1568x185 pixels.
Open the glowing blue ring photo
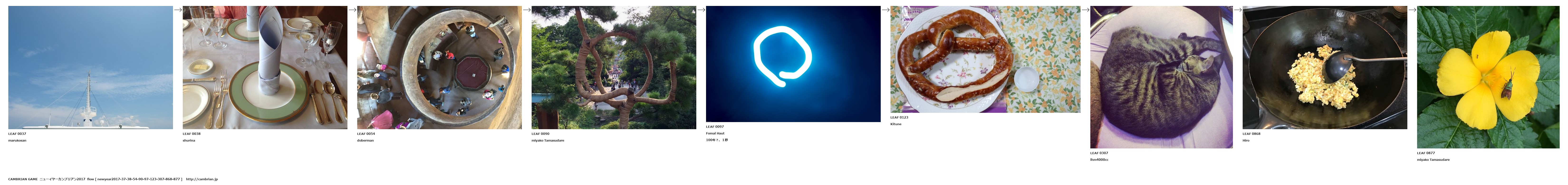coord(793,64)
